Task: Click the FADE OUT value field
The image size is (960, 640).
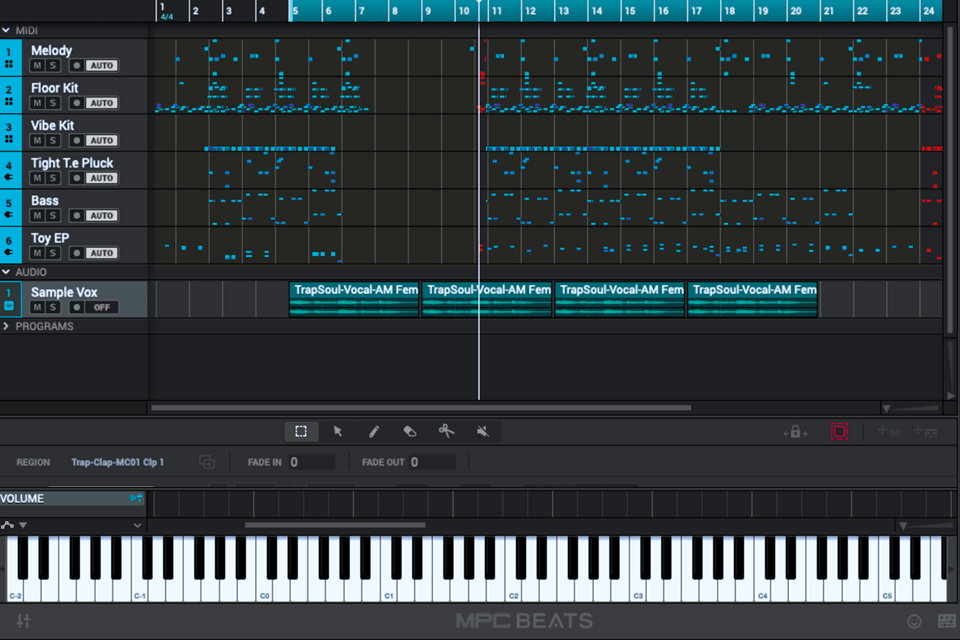Action: 432,462
